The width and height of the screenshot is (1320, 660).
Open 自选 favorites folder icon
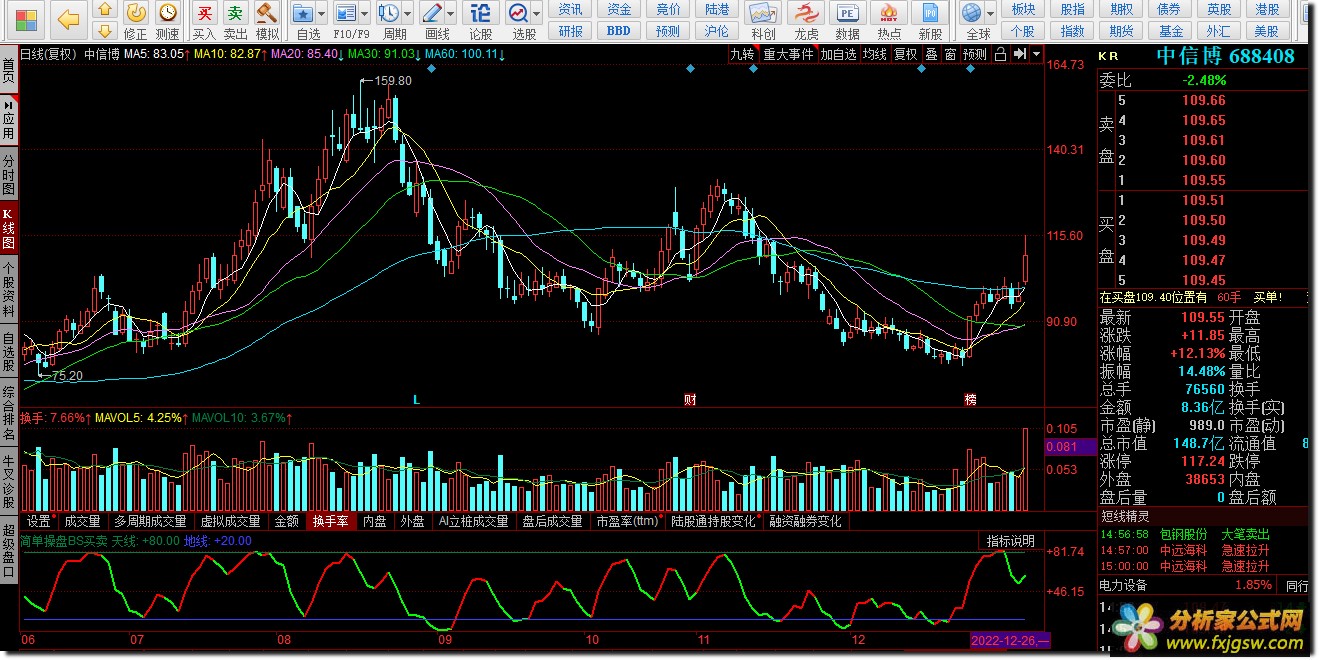click(304, 13)
